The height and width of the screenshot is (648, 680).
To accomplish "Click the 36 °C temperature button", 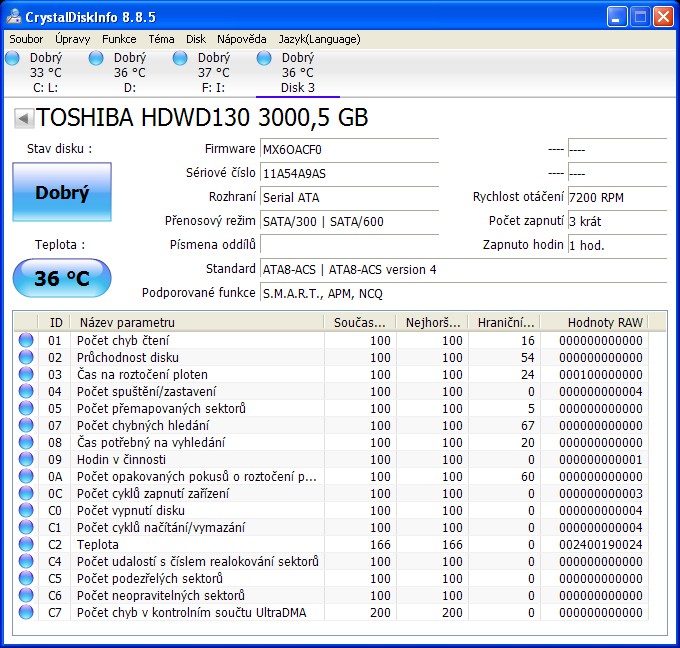I will coord(62,279).
